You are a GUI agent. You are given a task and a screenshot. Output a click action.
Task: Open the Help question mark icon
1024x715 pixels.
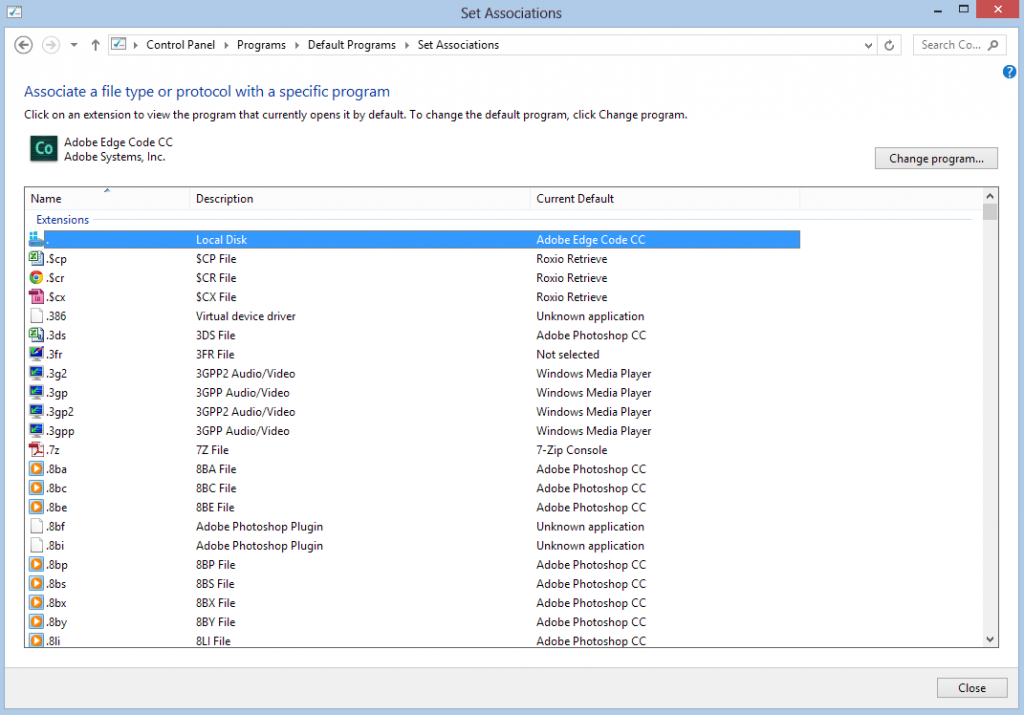point(1010,72)
